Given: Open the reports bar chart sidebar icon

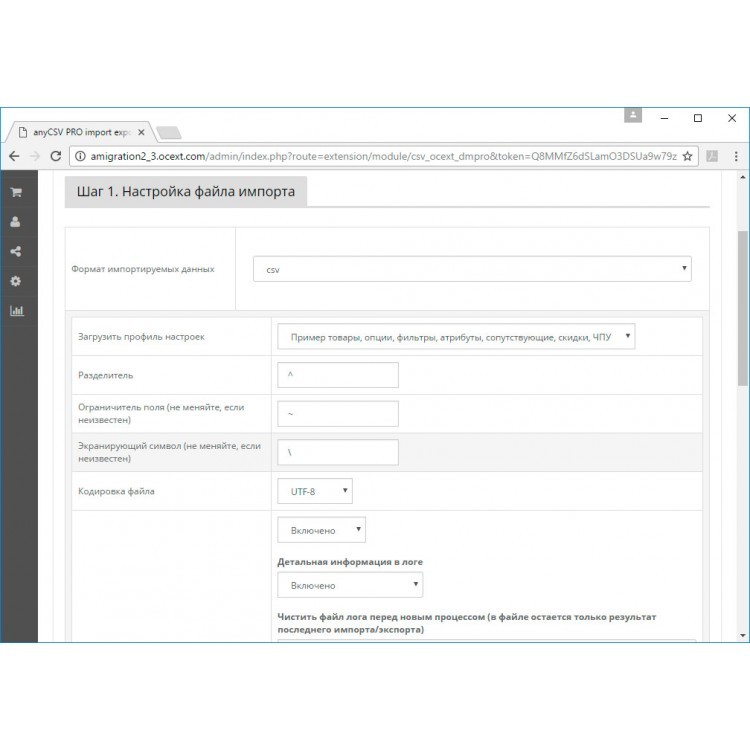Looking at the screenshot, I should pyautogui.click(x=17, y=311).
